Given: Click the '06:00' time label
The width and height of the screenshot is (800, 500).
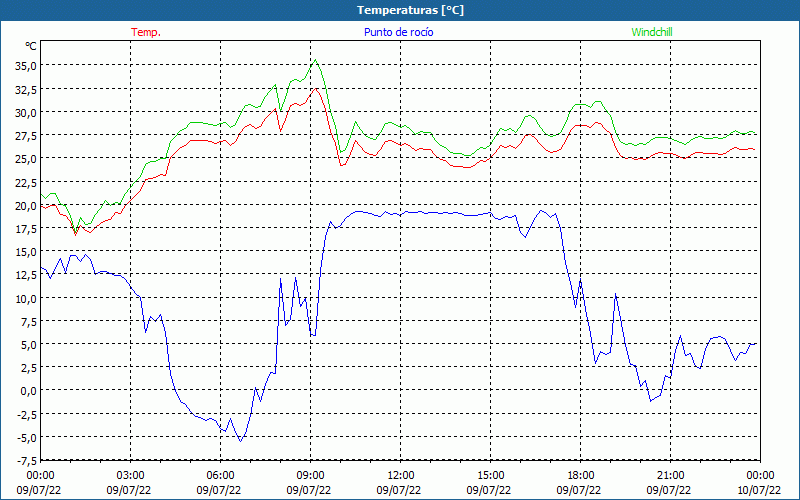Looking at the screenshot, I should point(220,476).
